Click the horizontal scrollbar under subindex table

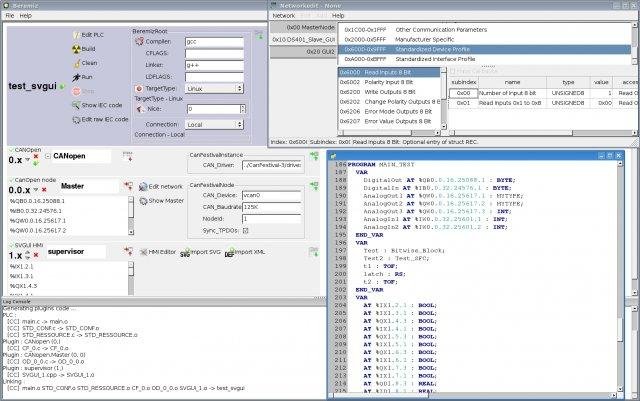click(543, 133)
